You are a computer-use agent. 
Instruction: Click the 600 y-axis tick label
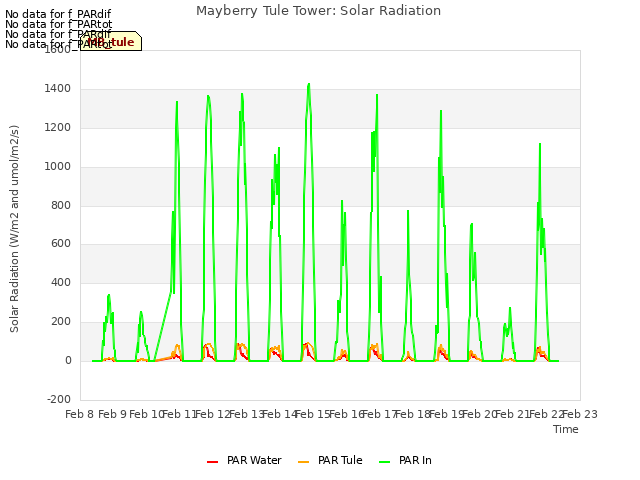point(61,244)
